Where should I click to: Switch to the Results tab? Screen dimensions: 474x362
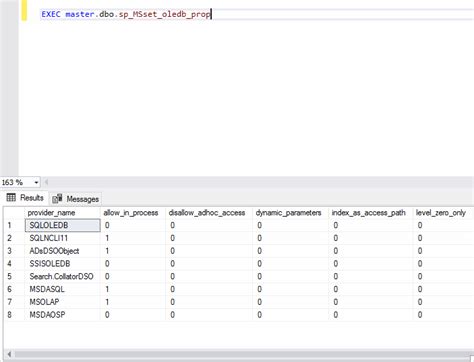(x=25, y=198)
